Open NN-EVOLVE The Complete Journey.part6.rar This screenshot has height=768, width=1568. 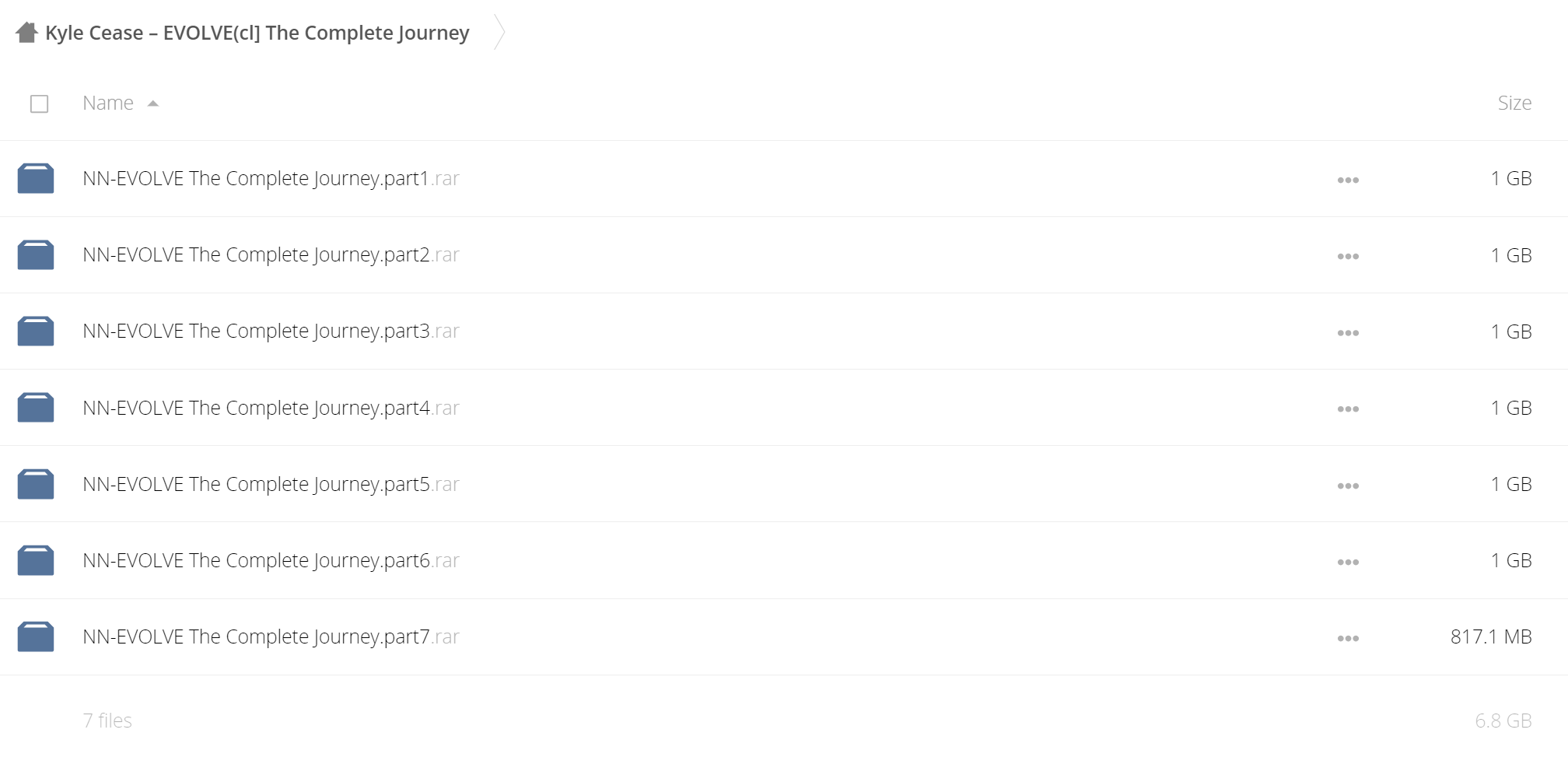(271, 560)
